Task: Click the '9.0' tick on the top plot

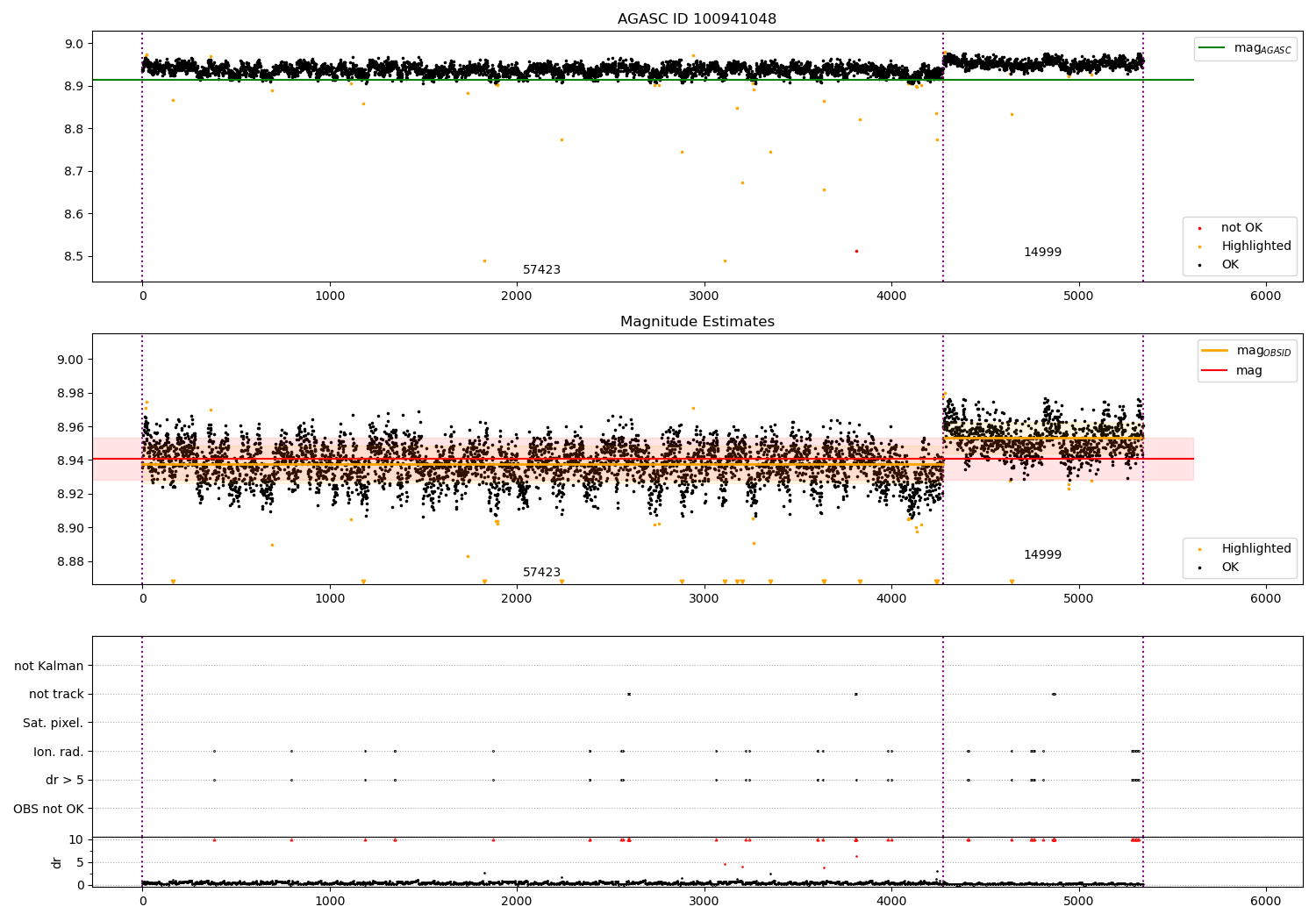Action: [73, 45]
